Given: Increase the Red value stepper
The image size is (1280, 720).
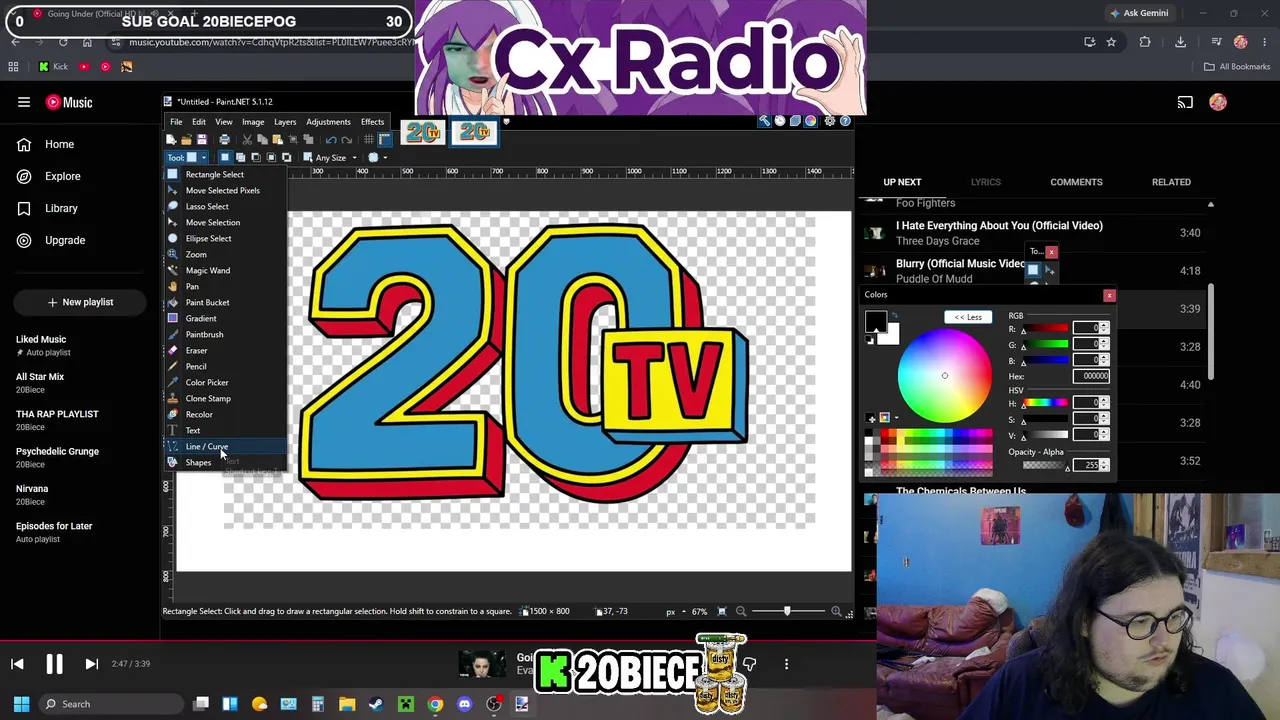Looking at the screenshot, I should (x=1104, y=326).
